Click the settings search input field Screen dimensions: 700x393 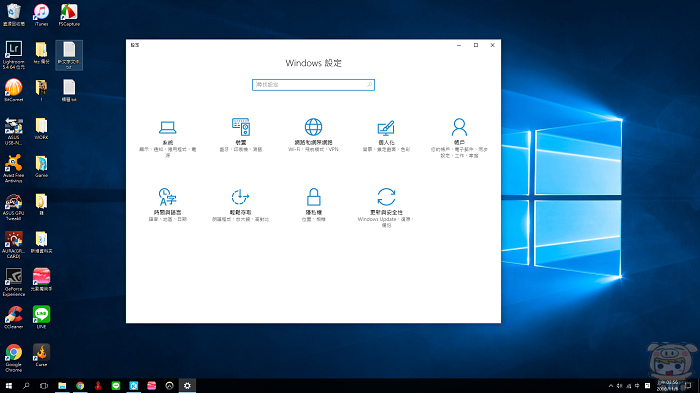tap(313, 85)
